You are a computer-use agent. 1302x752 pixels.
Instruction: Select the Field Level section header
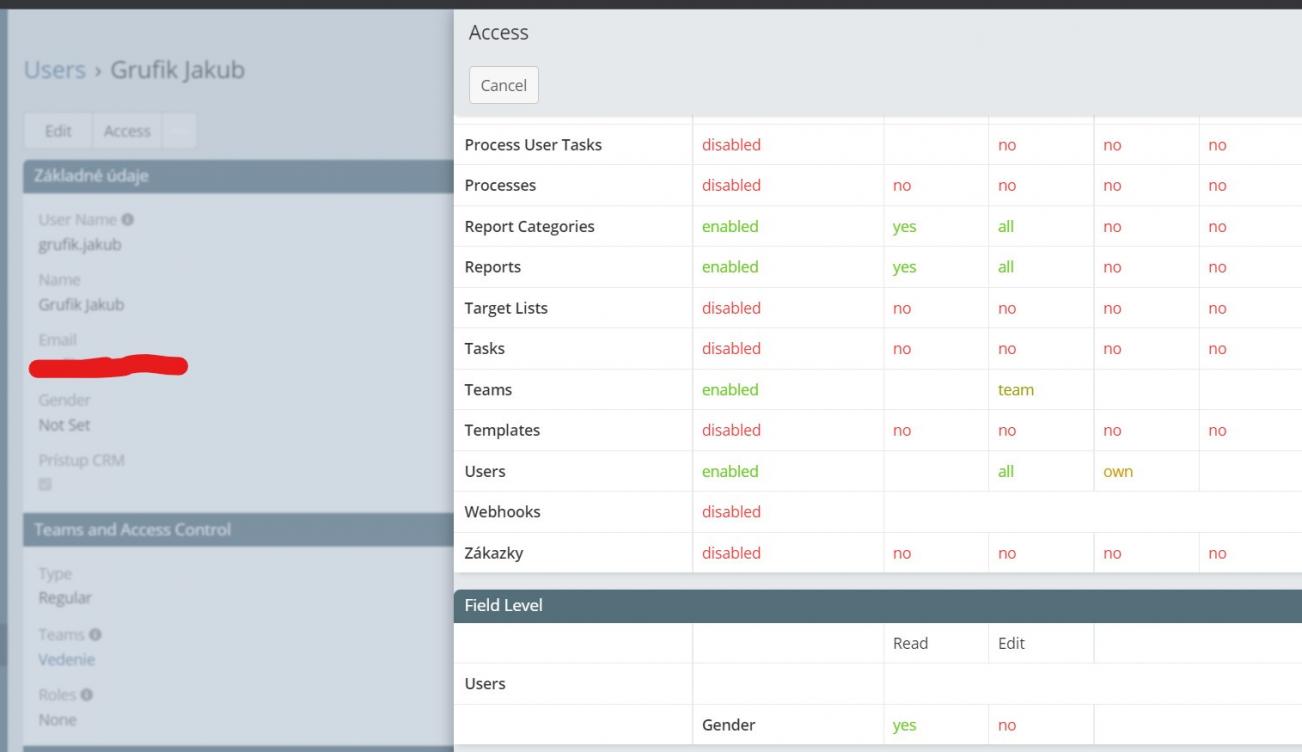pyautogui.click(x=504, y=605)
